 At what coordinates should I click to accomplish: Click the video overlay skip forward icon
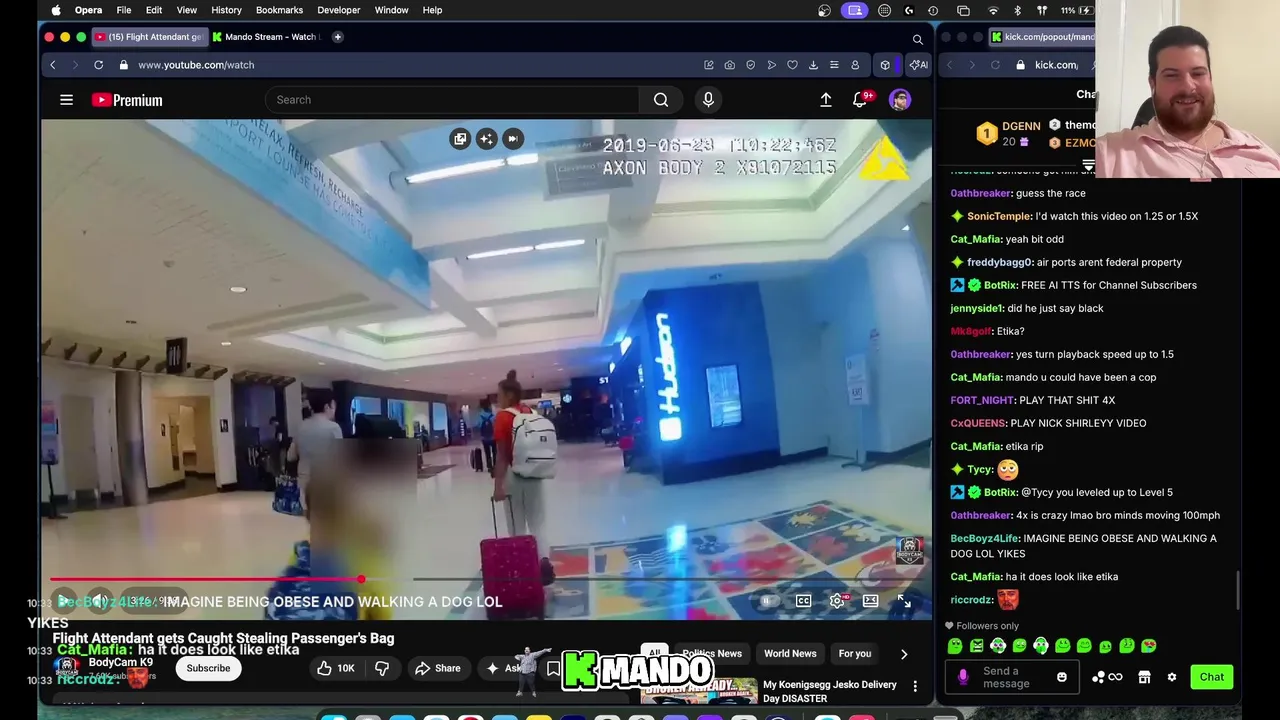pos(512,139)
